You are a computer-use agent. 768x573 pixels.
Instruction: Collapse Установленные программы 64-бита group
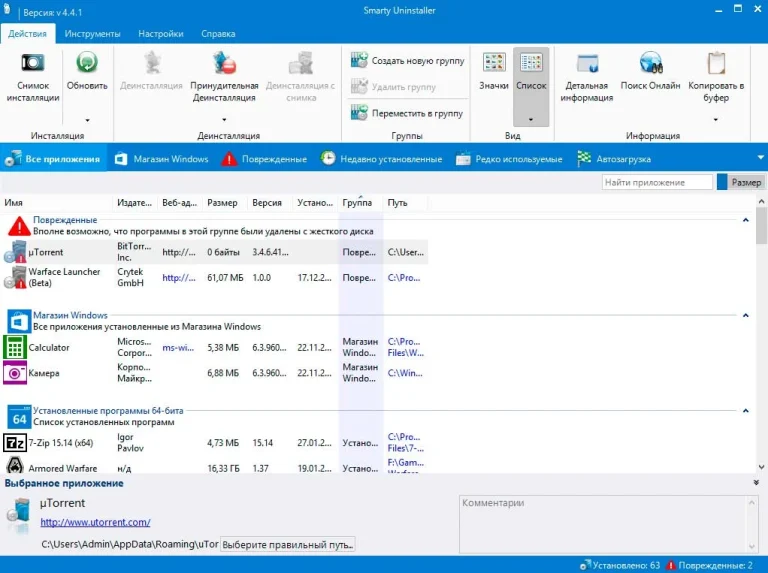[x=745, y=410]
